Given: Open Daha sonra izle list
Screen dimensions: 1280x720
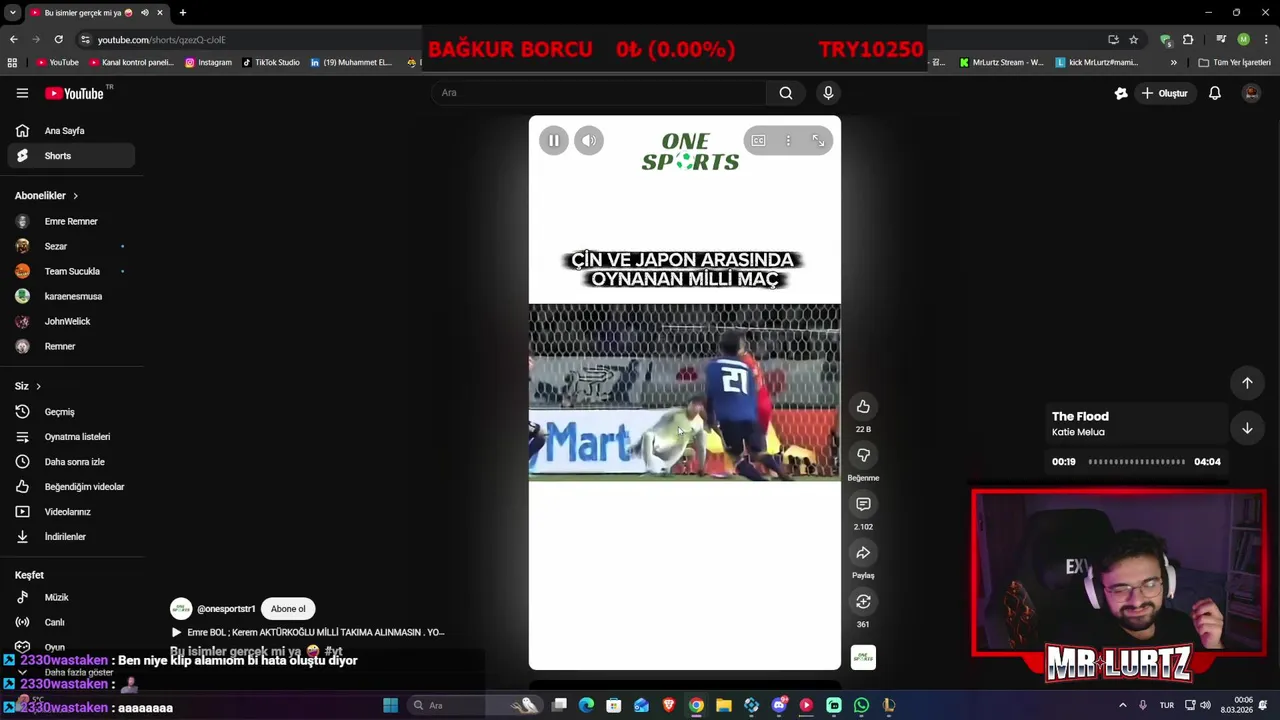Looking at the screenshot, I should click(x=70, y=462).
